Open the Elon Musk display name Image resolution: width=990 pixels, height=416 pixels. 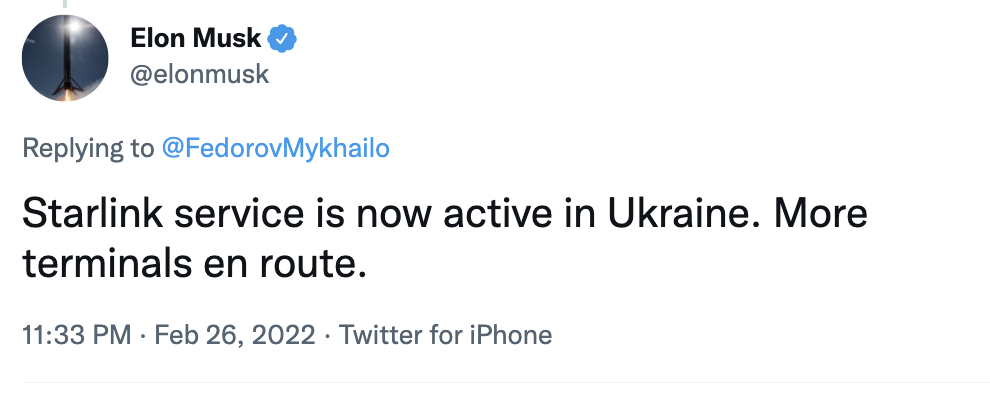coord(196,40)
